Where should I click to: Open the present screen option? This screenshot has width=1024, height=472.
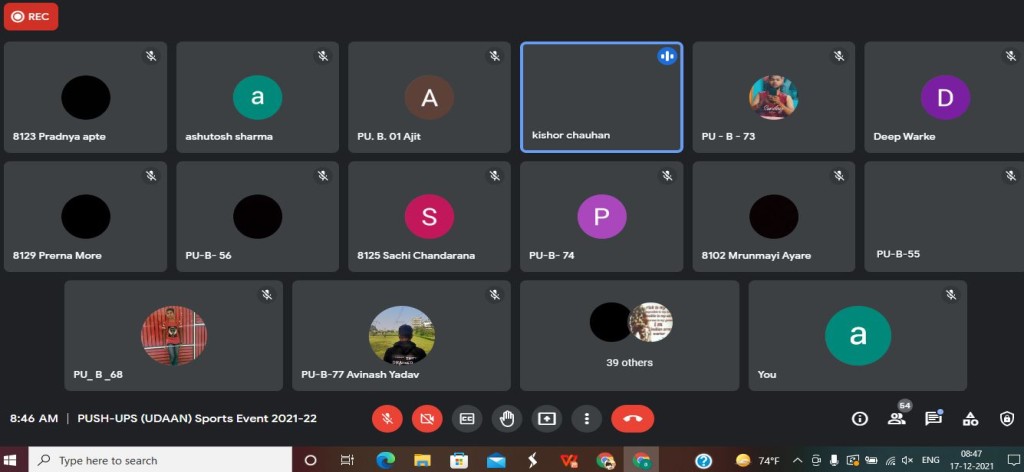coord(547,418)
